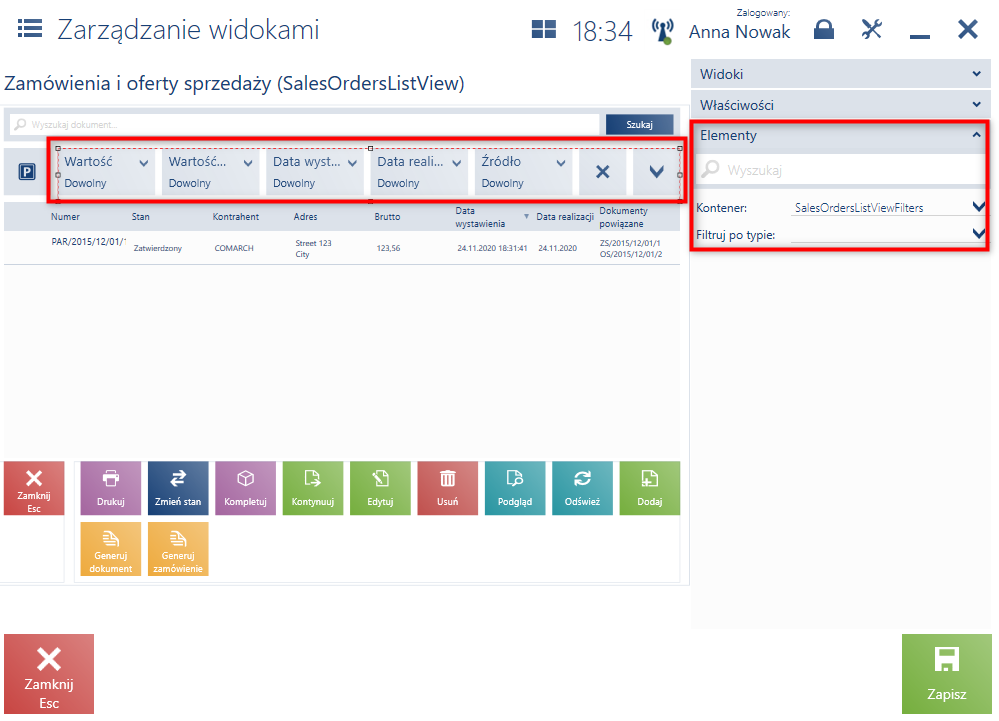999x721 pixels.
Task: Click the Kontynuuj tile
Action: pos(313,488)
